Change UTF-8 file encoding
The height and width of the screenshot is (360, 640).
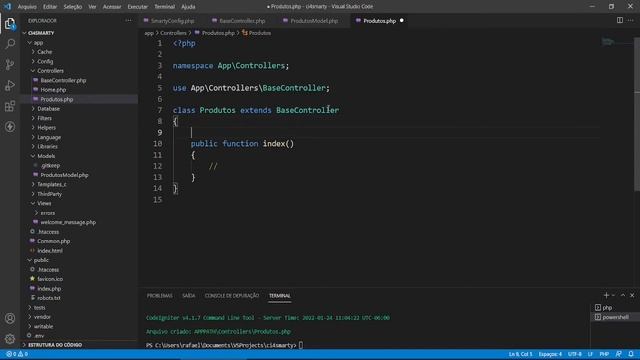[x=575, y=354]
